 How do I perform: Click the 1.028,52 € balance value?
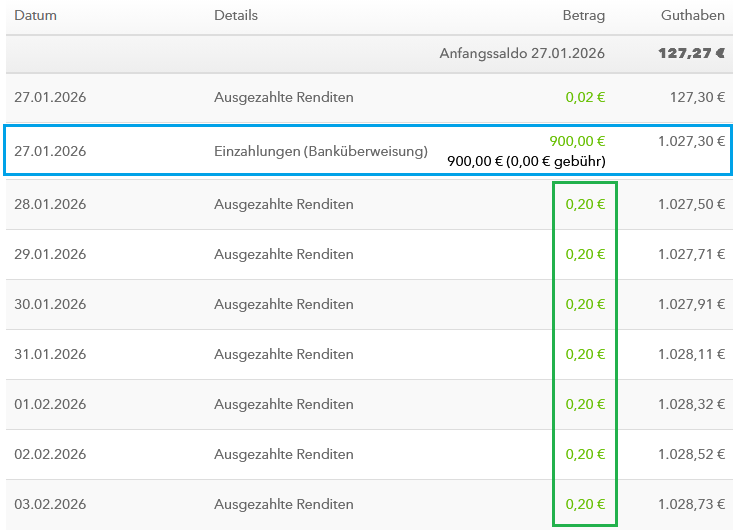click(692, 455)
